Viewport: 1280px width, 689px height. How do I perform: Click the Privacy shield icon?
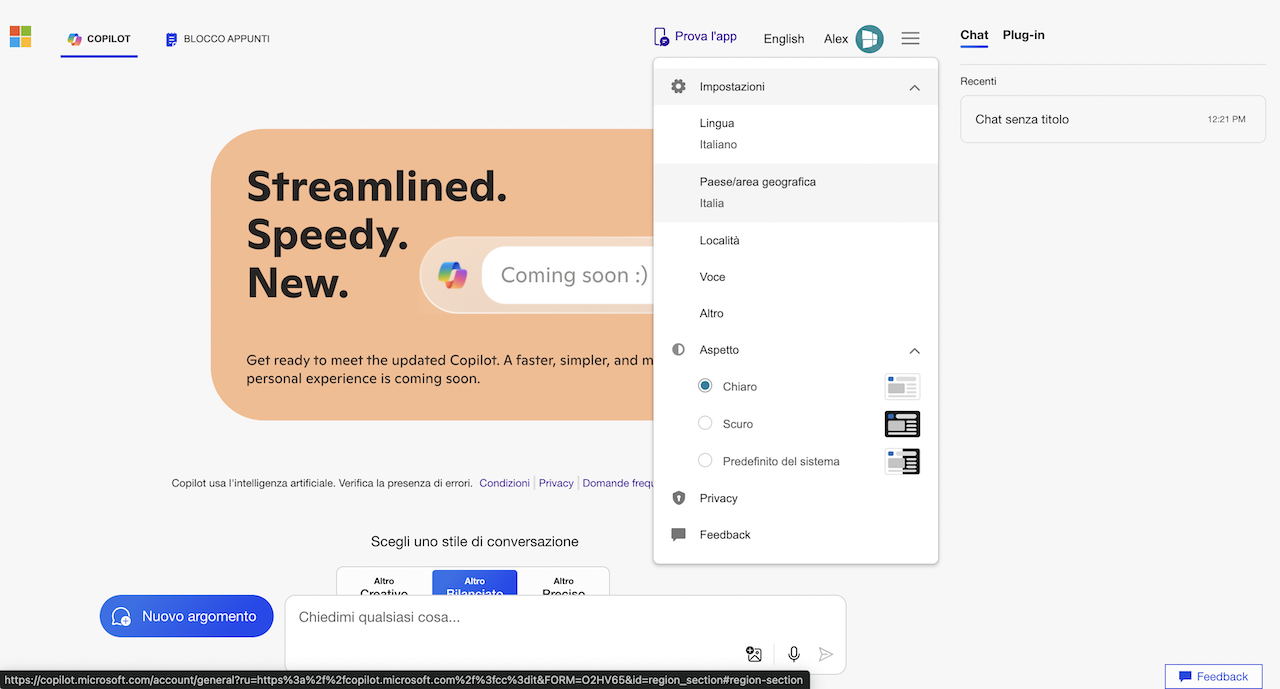[679, 498]
